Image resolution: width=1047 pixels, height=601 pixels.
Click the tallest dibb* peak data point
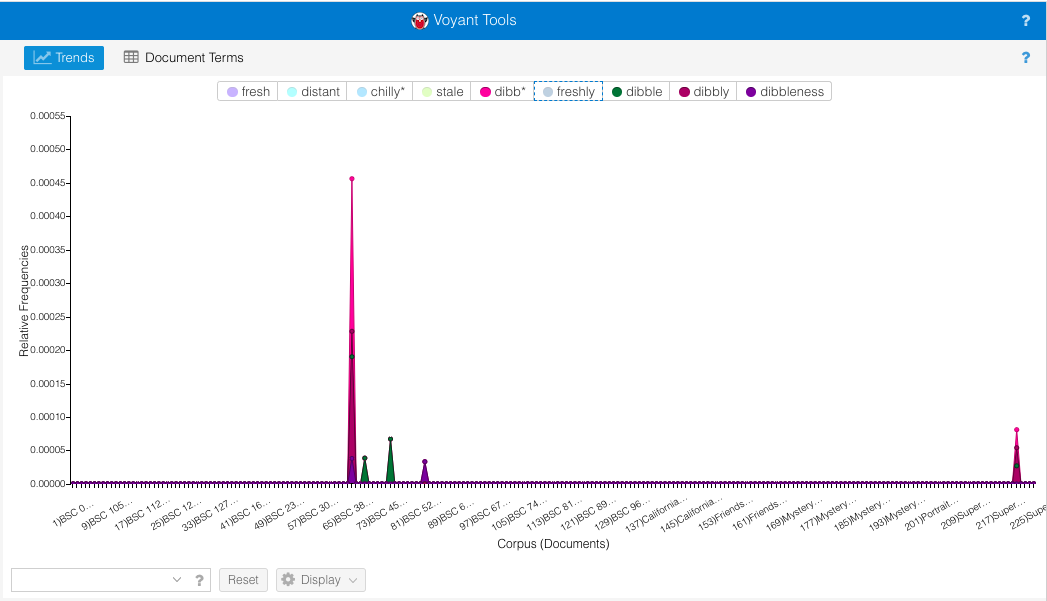coord(352,179)
